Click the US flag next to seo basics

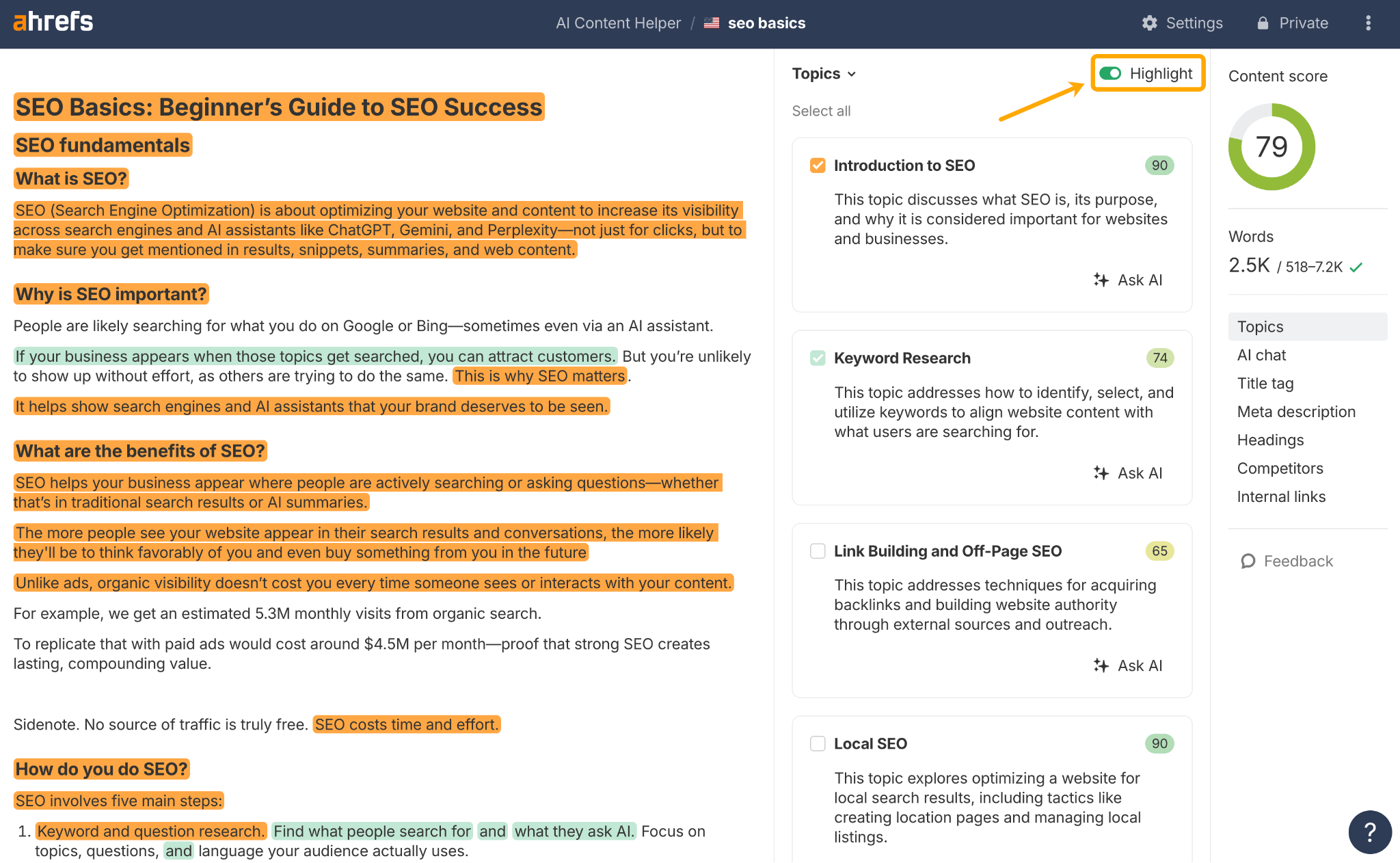[x=711, y=23]
